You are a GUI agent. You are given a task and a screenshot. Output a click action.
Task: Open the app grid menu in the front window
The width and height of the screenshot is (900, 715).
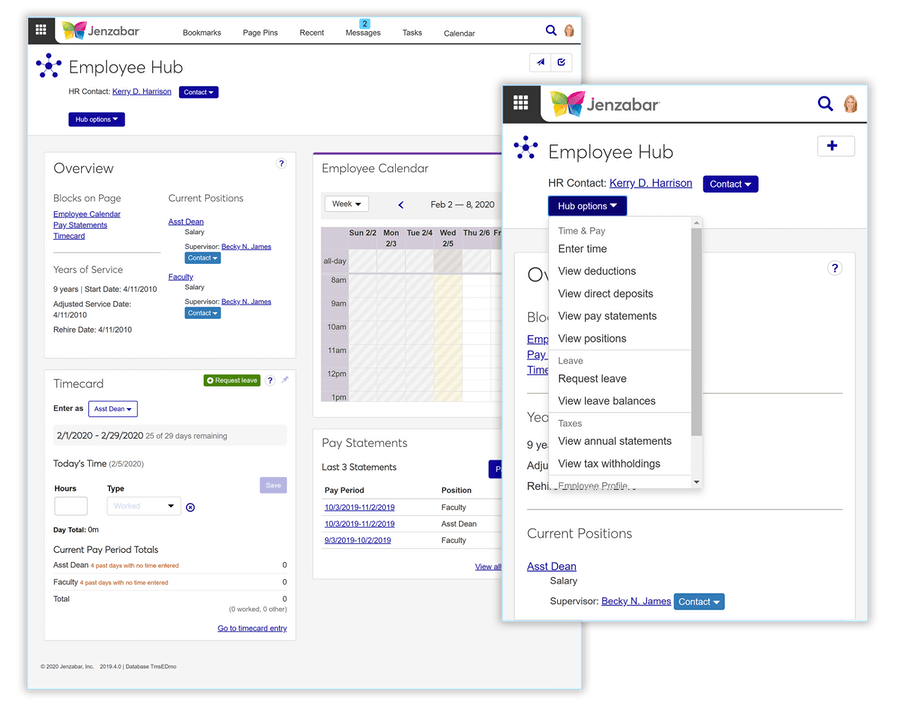tap(521, 103)
